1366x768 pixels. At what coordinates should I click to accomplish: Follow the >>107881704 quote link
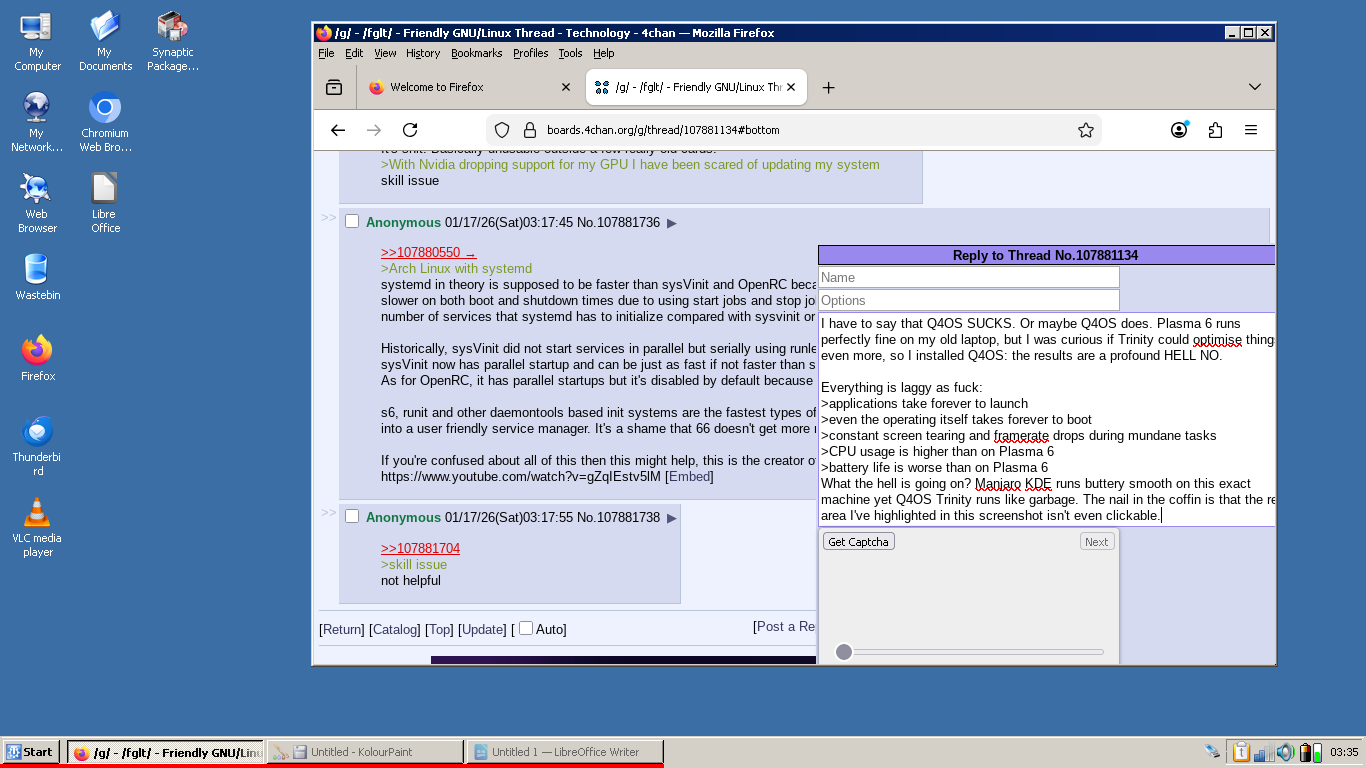coord(420,548)
